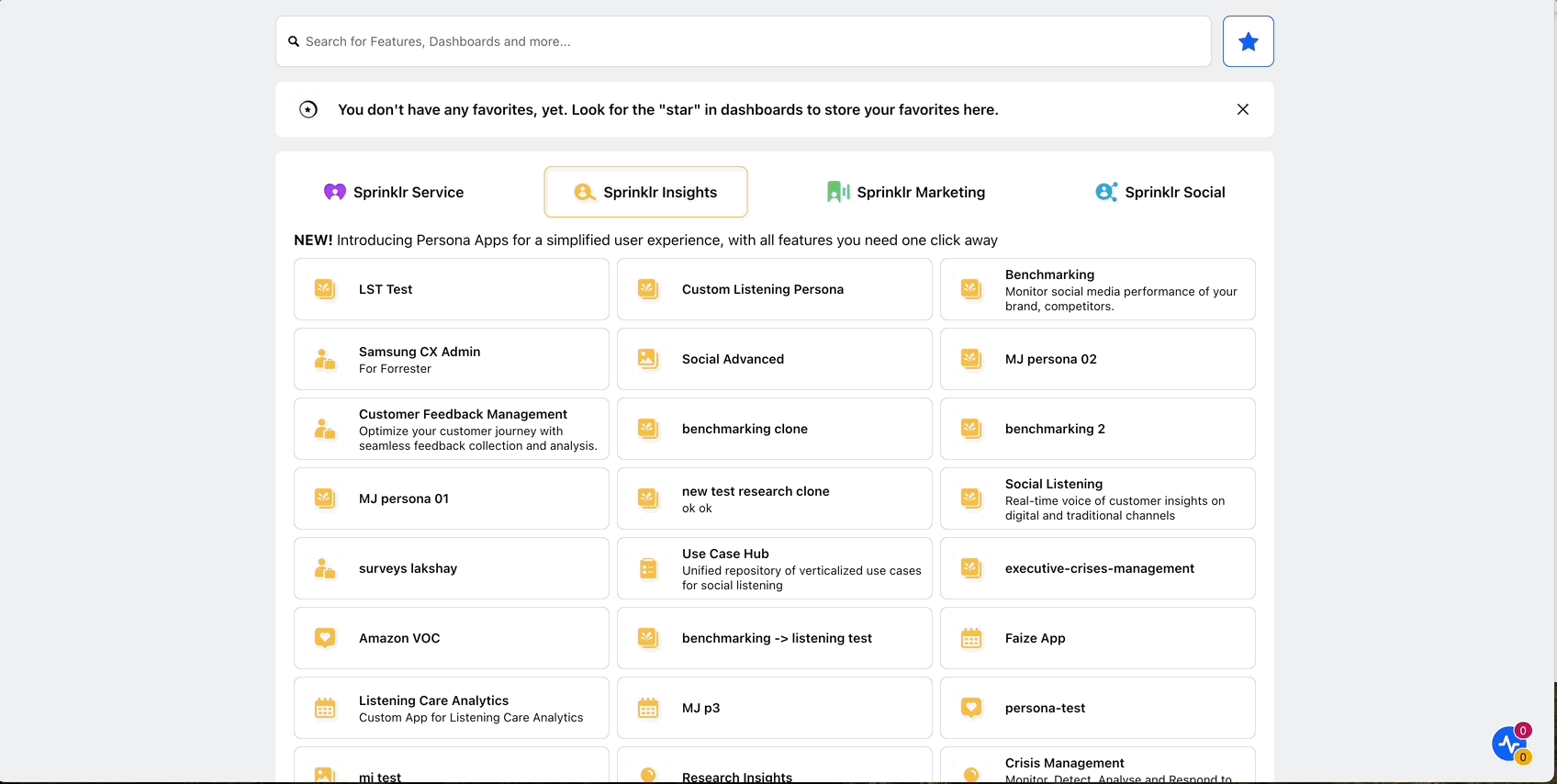Launch Amazon VOC label
Image resolution: width=1557 pixels, height=784 pixels.
point(399,638)
